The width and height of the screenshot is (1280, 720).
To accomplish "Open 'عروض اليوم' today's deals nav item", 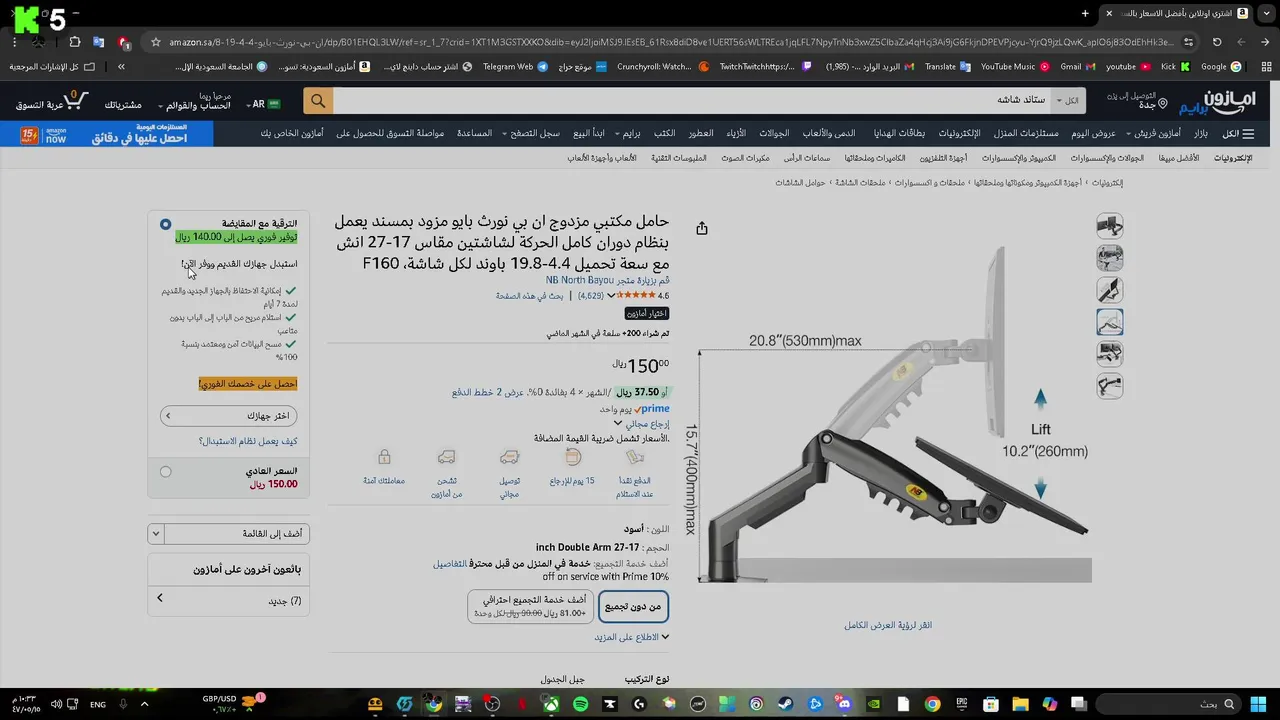I will pyautogui.click(x=1094, y=133).
